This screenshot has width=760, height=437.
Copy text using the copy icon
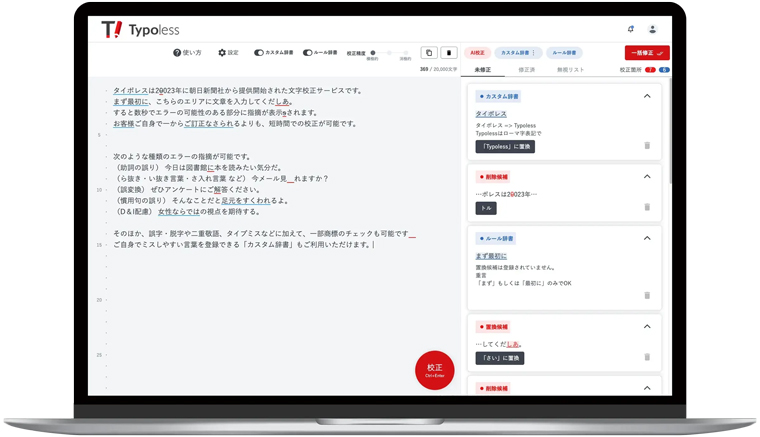pos(428,53)
